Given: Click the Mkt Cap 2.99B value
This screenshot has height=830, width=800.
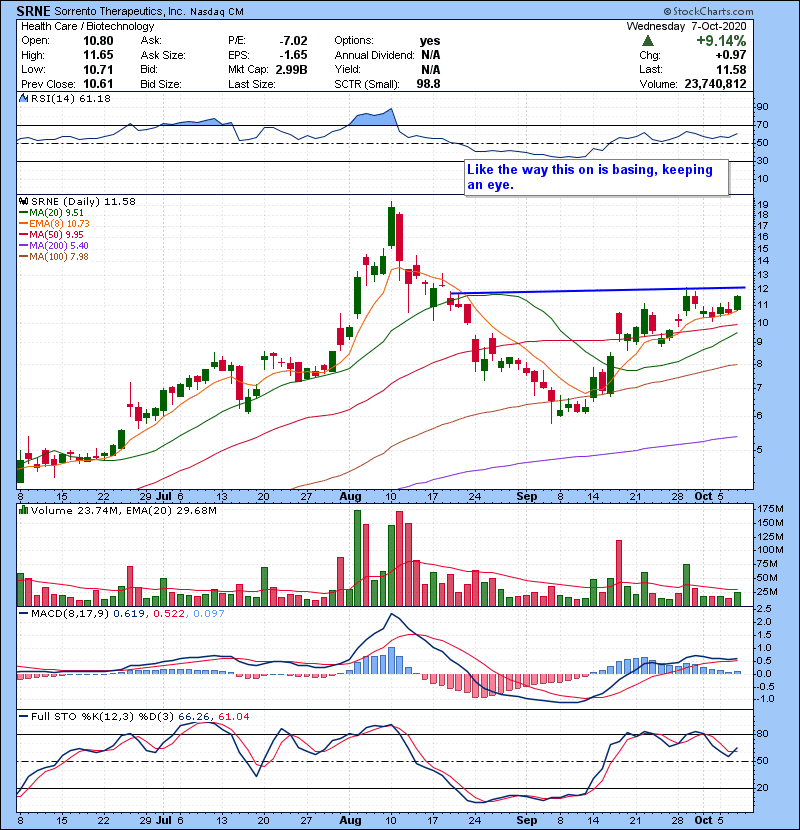Looking at the screenshot, I should pyautogui.click(x=291, y=69).
